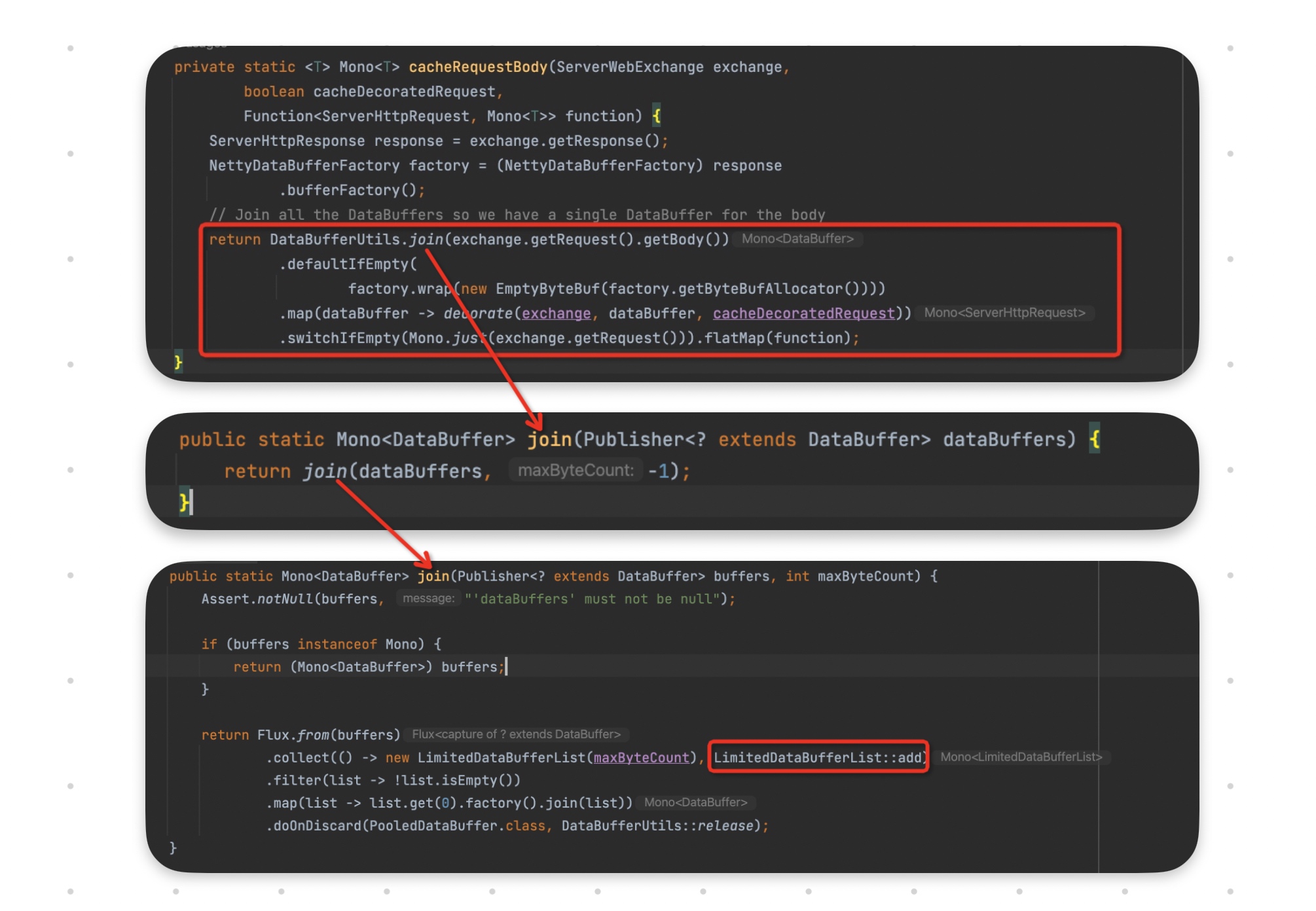Viewport: 1316px width, 911px height.
Task: Click the message: parameter hint in Assert.notNull
Action: pyautogui.click(x=428, y=599)
